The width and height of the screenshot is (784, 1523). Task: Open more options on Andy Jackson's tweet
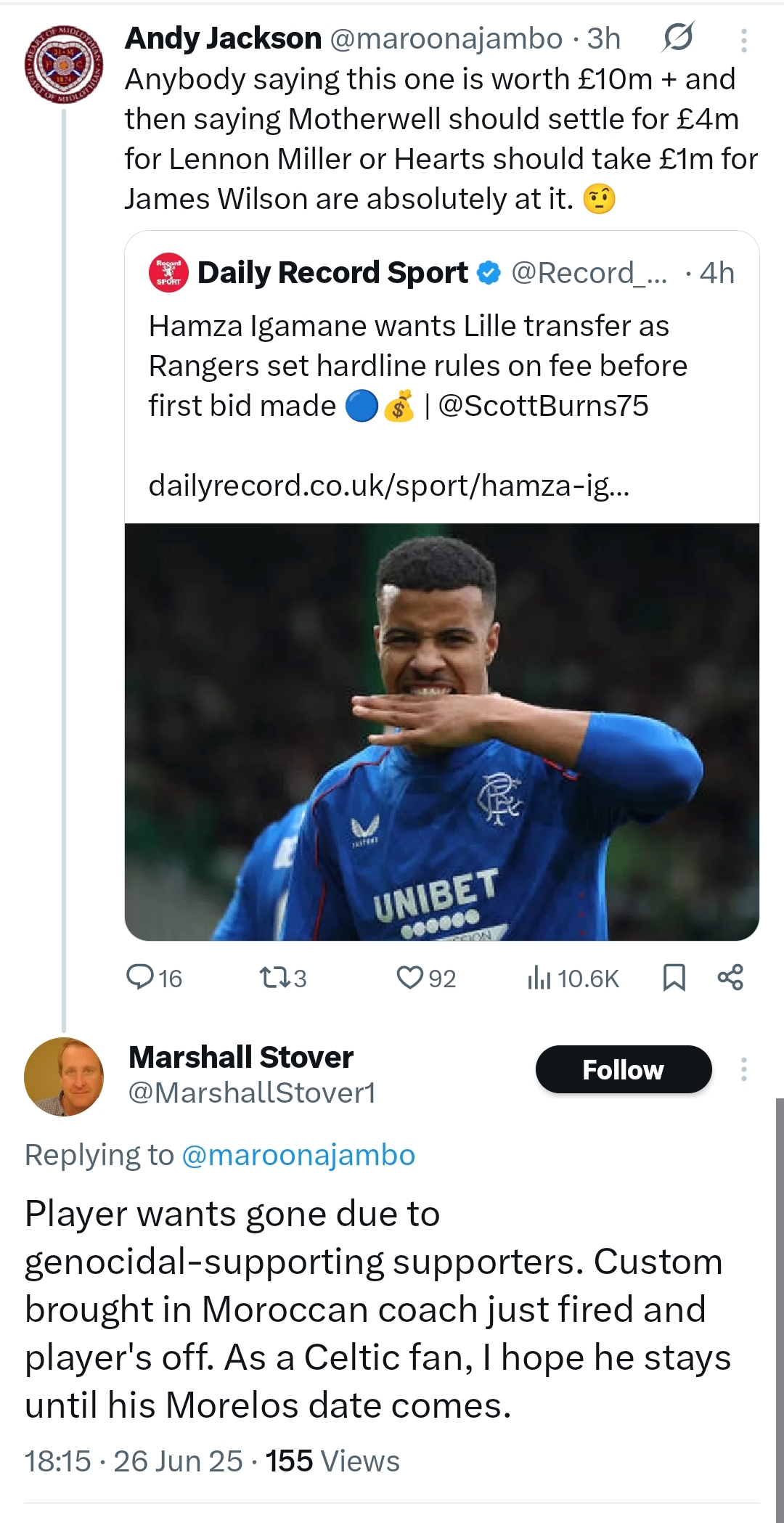tap(744, 40)
